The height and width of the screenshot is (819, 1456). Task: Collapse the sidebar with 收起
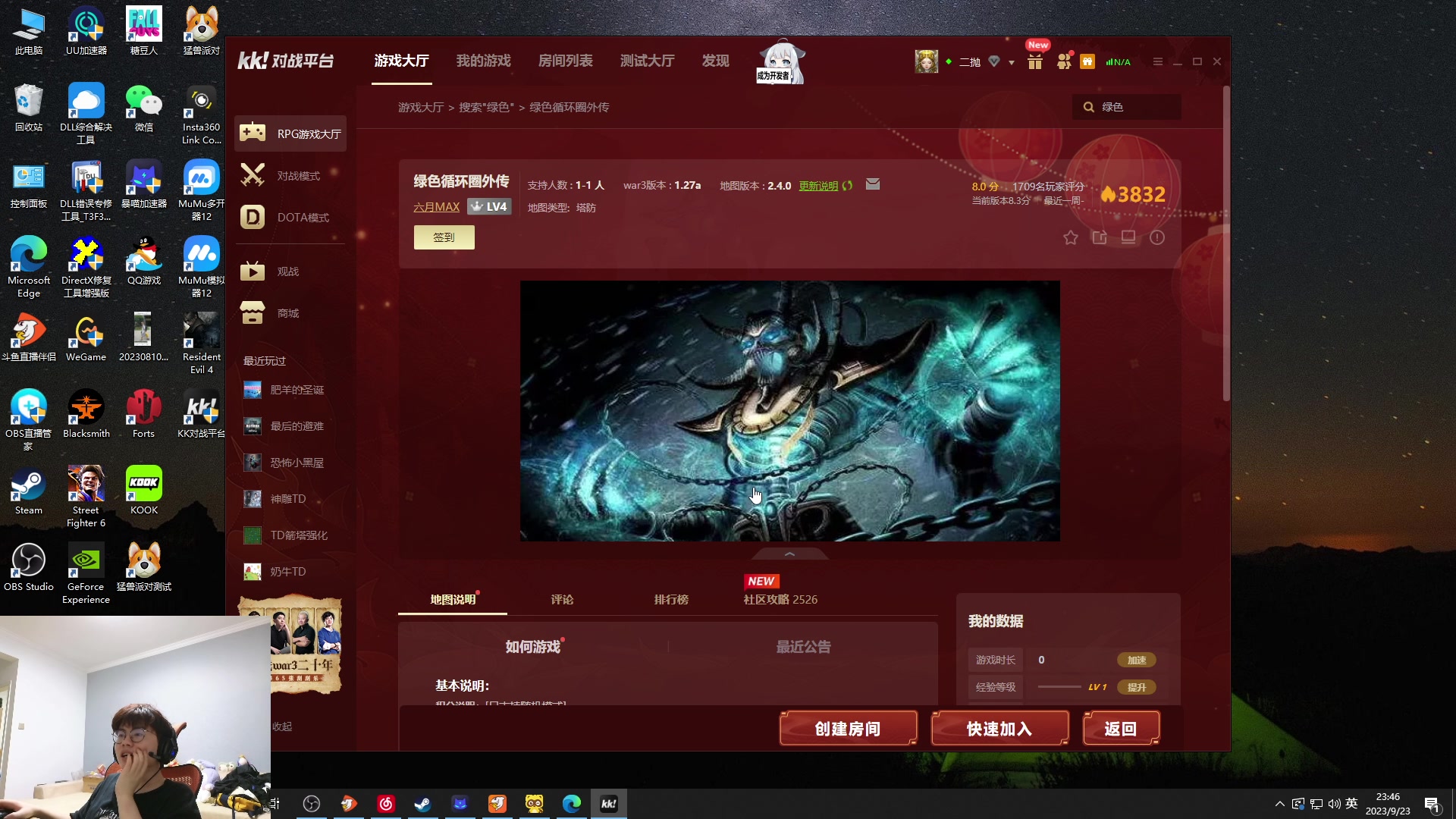point(282,726)
